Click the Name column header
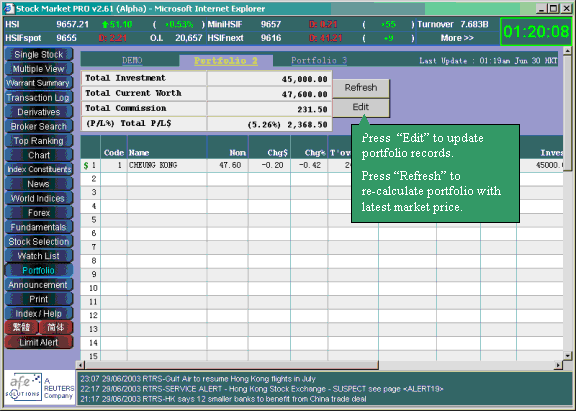Screen dimensions: 576x411 tap(138, 153)
